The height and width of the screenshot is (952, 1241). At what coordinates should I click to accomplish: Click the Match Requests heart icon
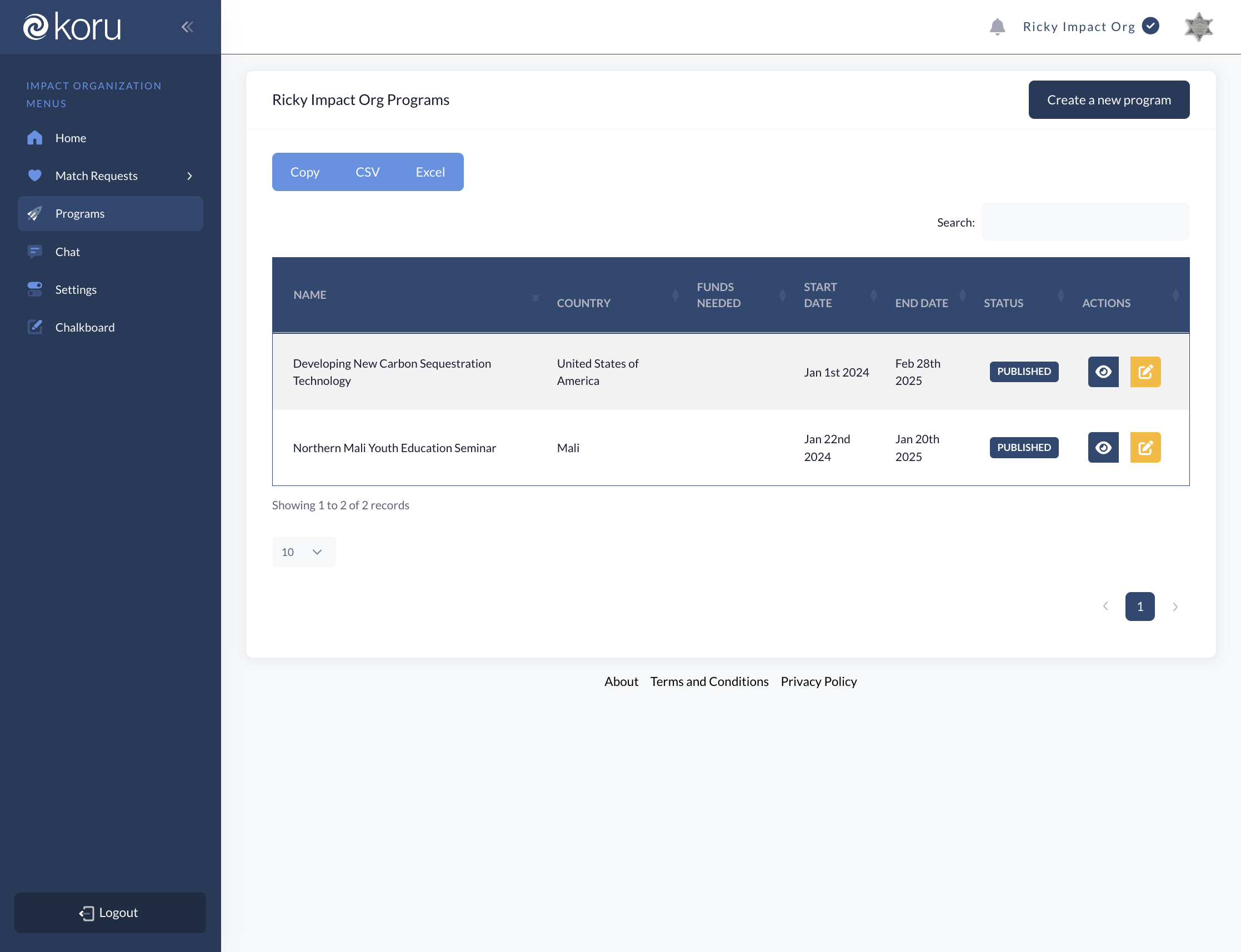tap(34, 175)
